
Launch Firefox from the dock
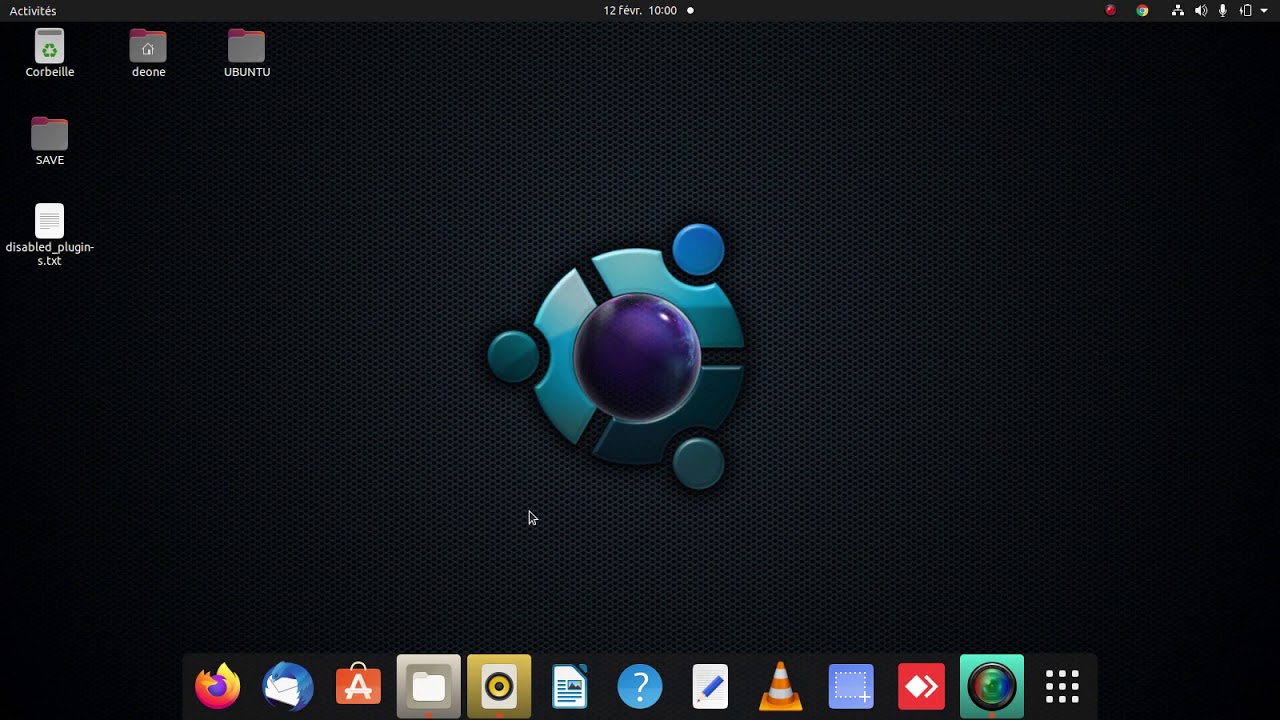click(217, 687)
